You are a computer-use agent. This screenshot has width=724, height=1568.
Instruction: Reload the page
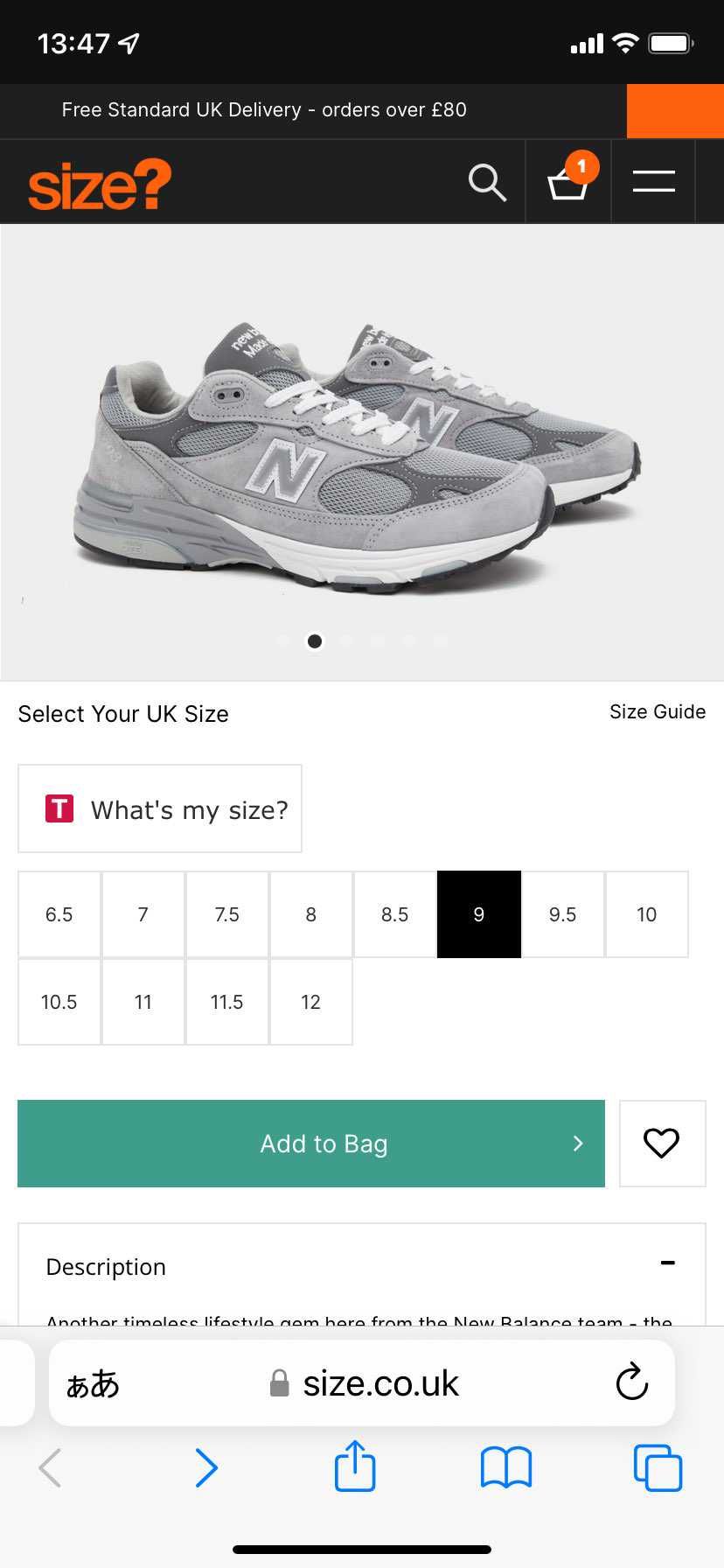(631, 1382)
